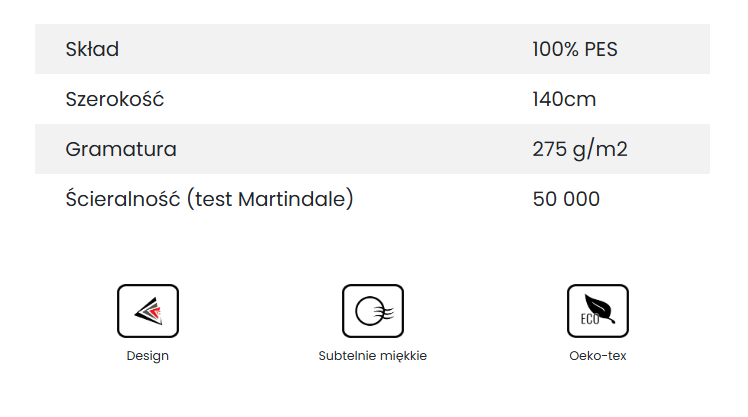Click the Oeko-tex caption text

[x=598, y=356]
